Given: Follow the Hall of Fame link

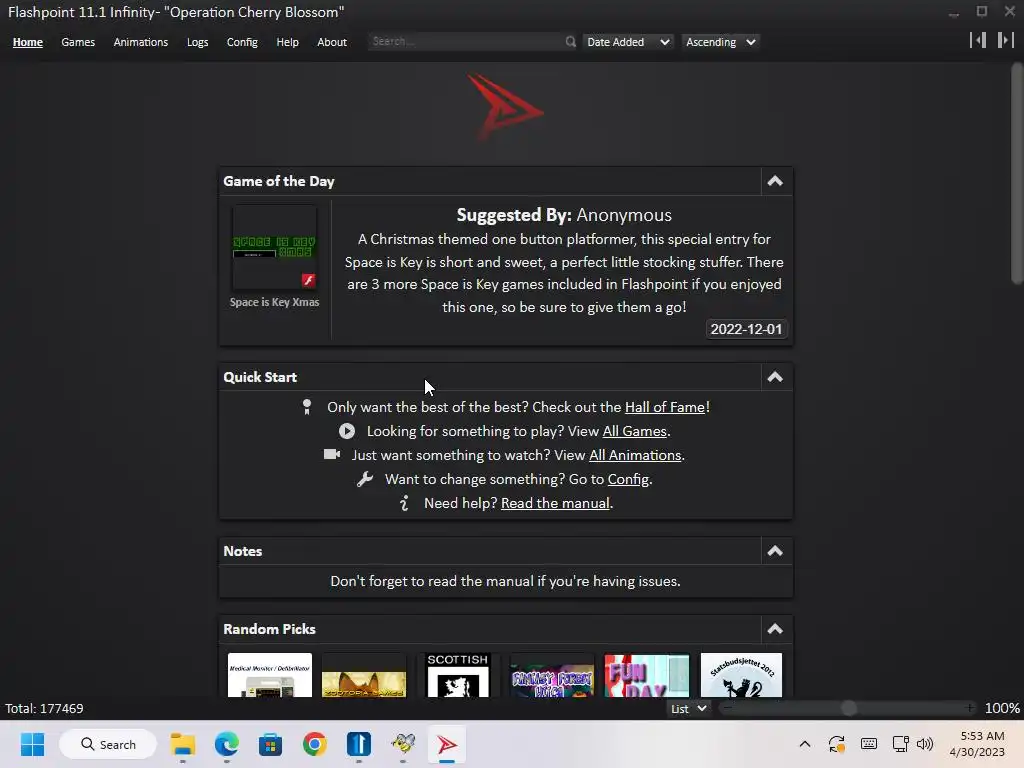Looking at the screenshot, I should (665, 408).
